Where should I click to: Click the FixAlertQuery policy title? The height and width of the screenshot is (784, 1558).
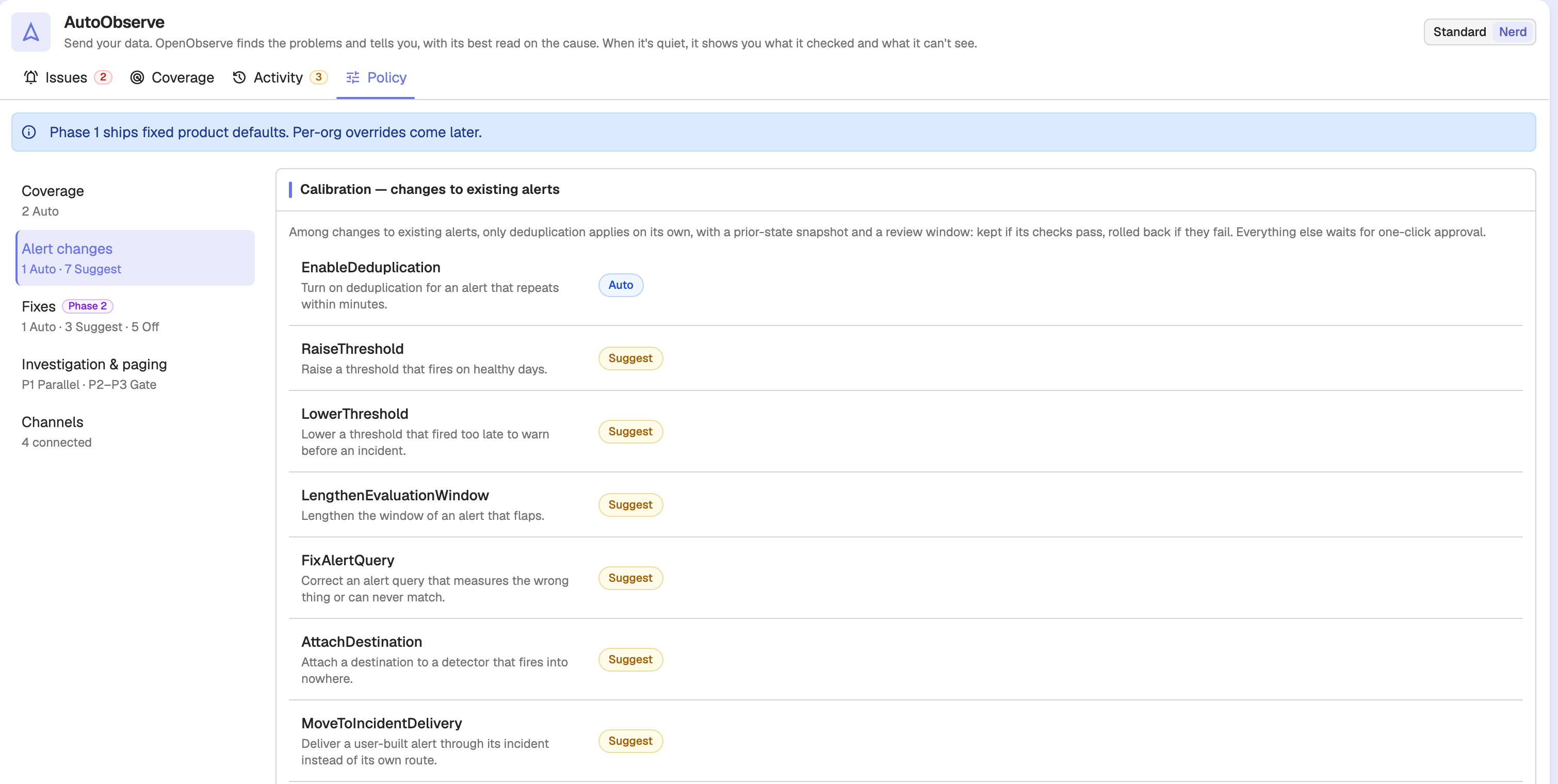(x=348, y=560)
